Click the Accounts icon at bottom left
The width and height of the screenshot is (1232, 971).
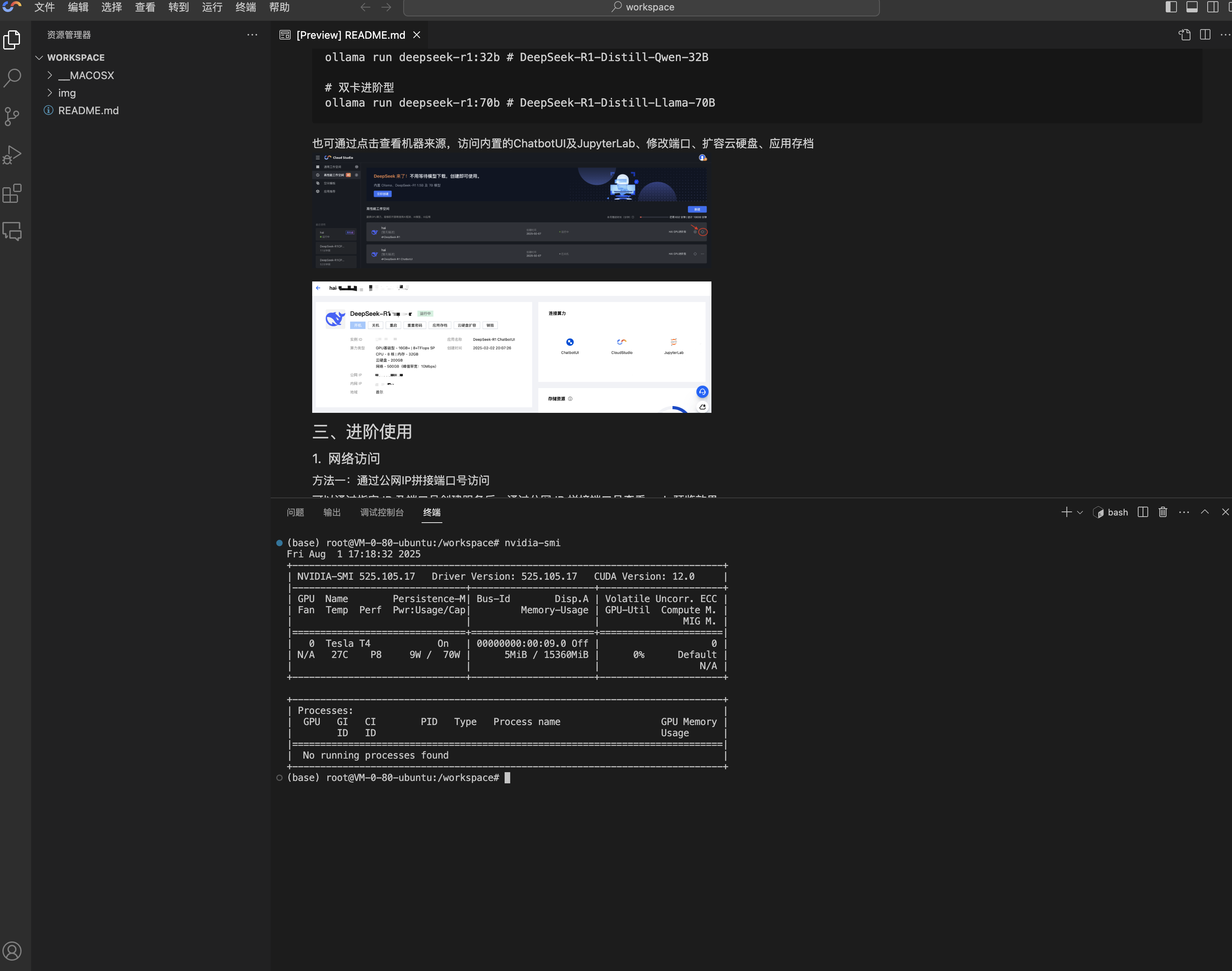coord(12,951)
